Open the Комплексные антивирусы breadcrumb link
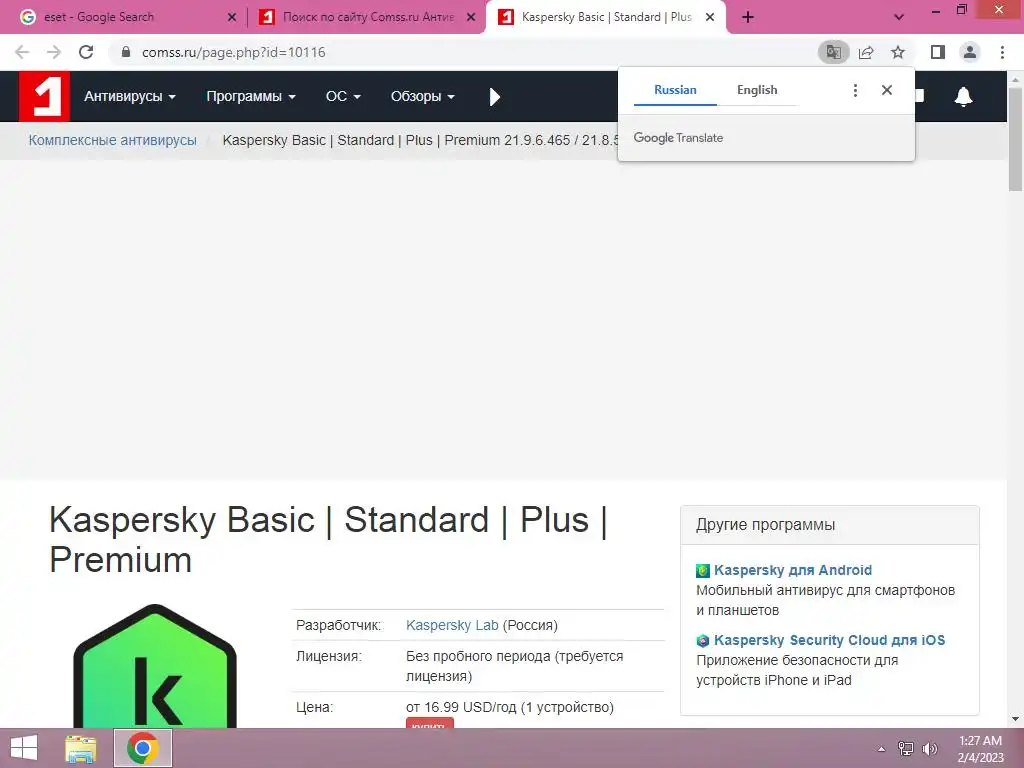The image size is (1024, 768). coord(112,140)
